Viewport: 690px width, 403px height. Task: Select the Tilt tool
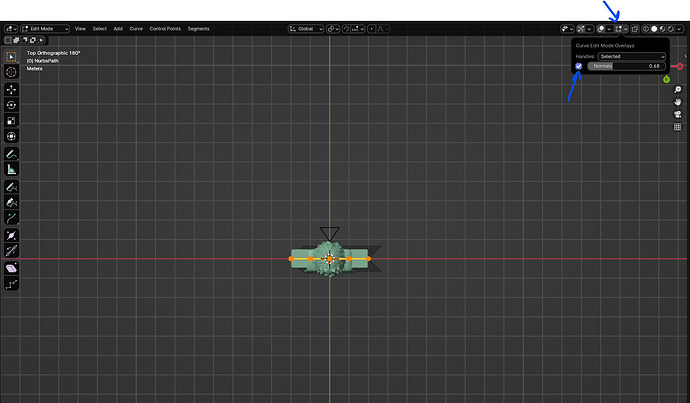pos(11,251)
